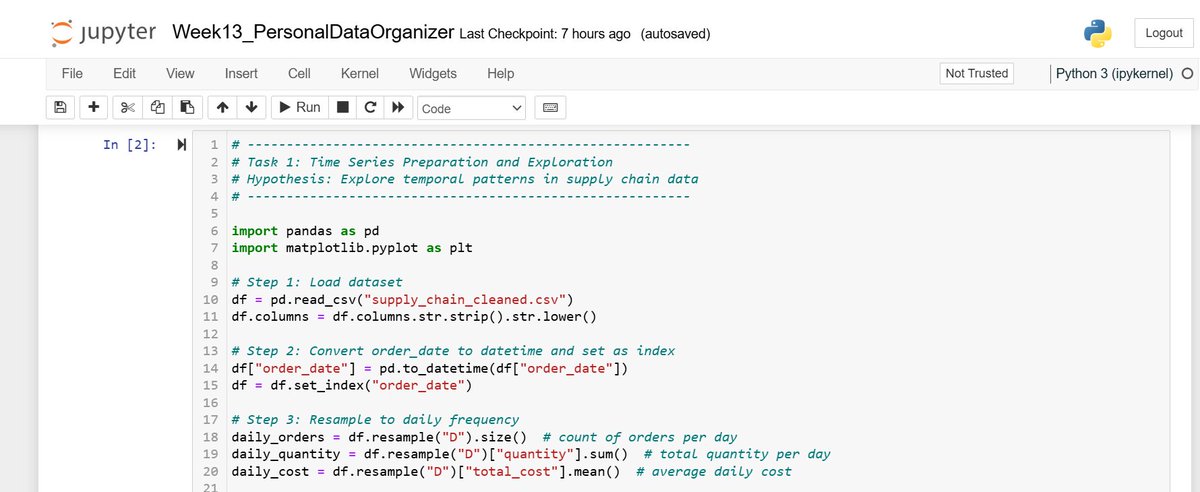
Task: Open the Edit menu
Action: [124, 74]
